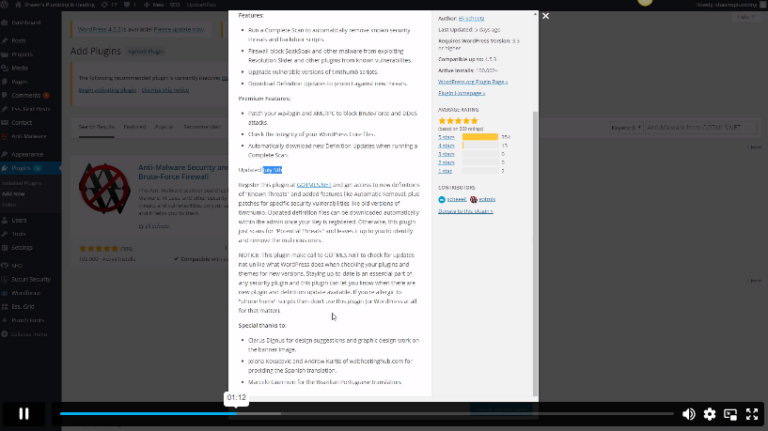Enable picture-in-picture mode icon
This screenshot has width=768, height=431.
[x=730, y=414]
